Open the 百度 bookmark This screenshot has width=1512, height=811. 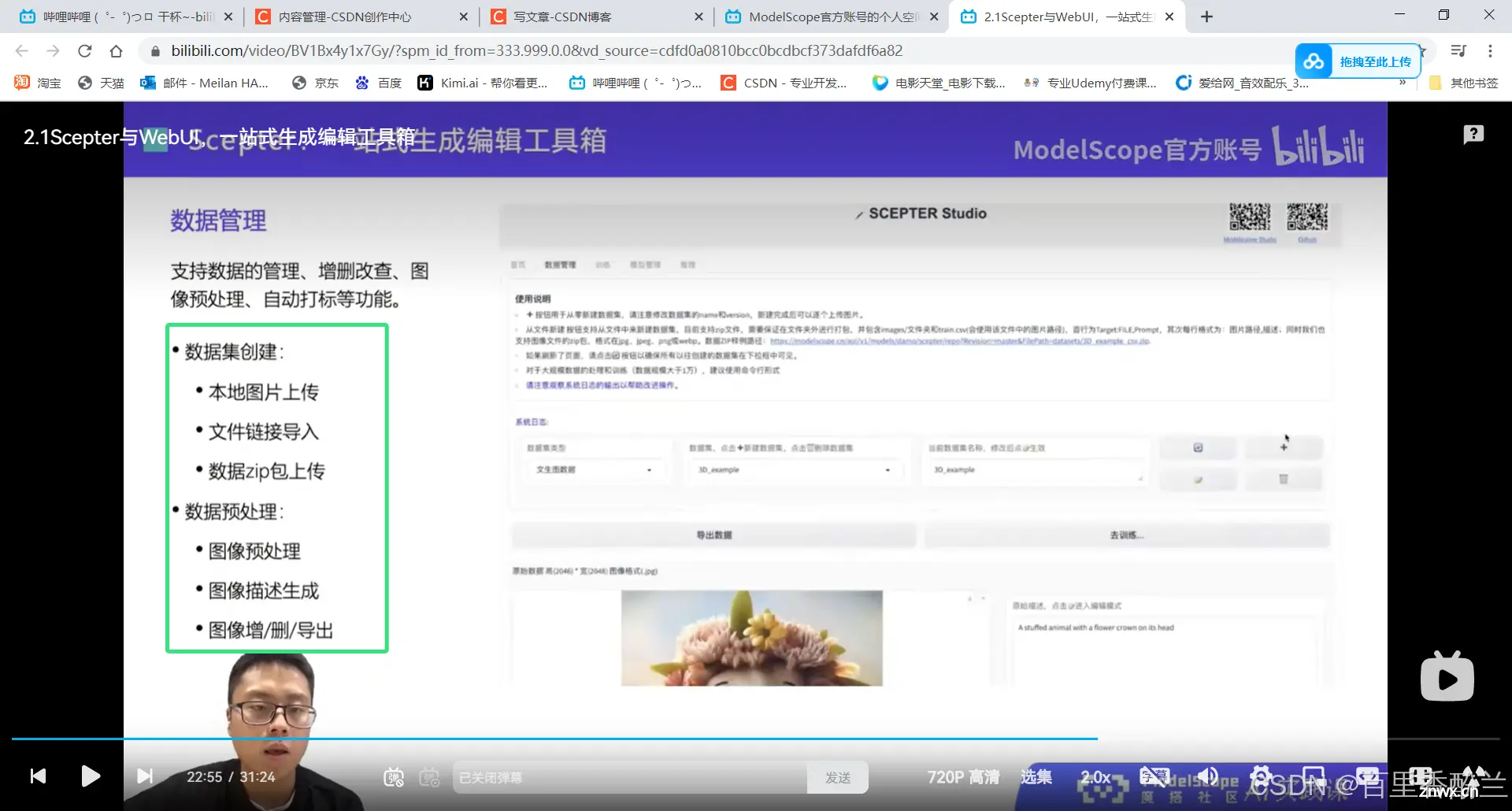(x=378, y=83)
